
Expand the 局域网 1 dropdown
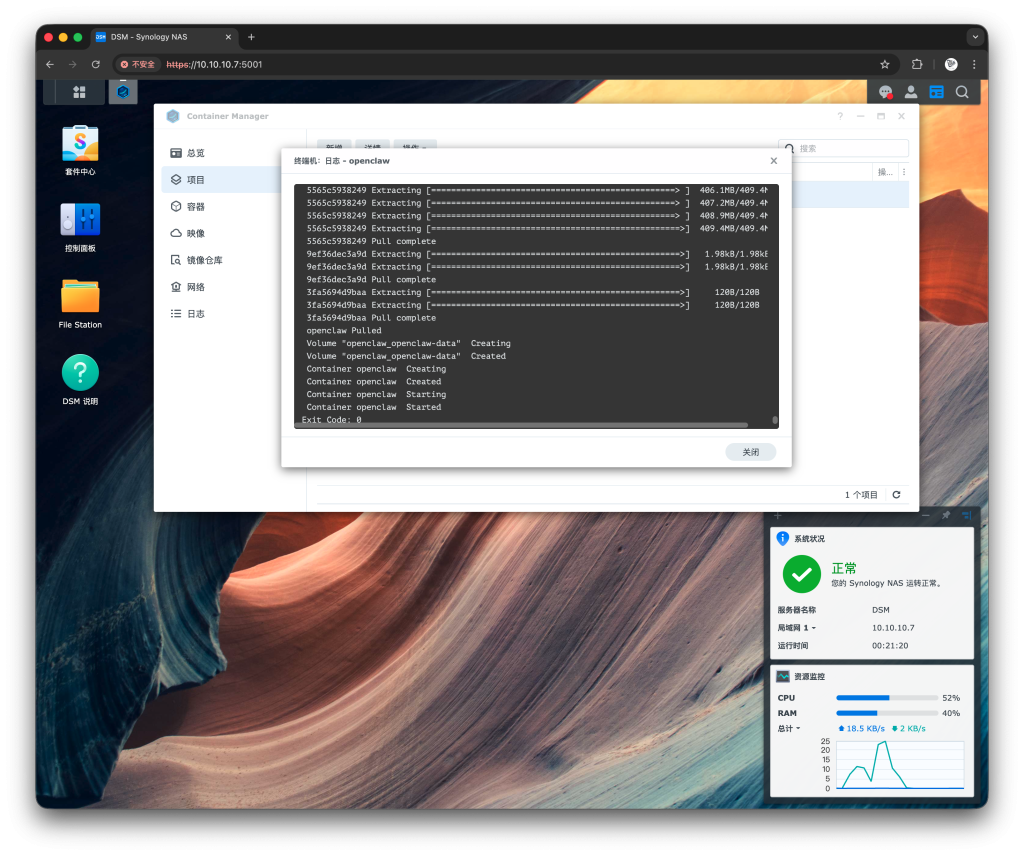coord(797,628)
